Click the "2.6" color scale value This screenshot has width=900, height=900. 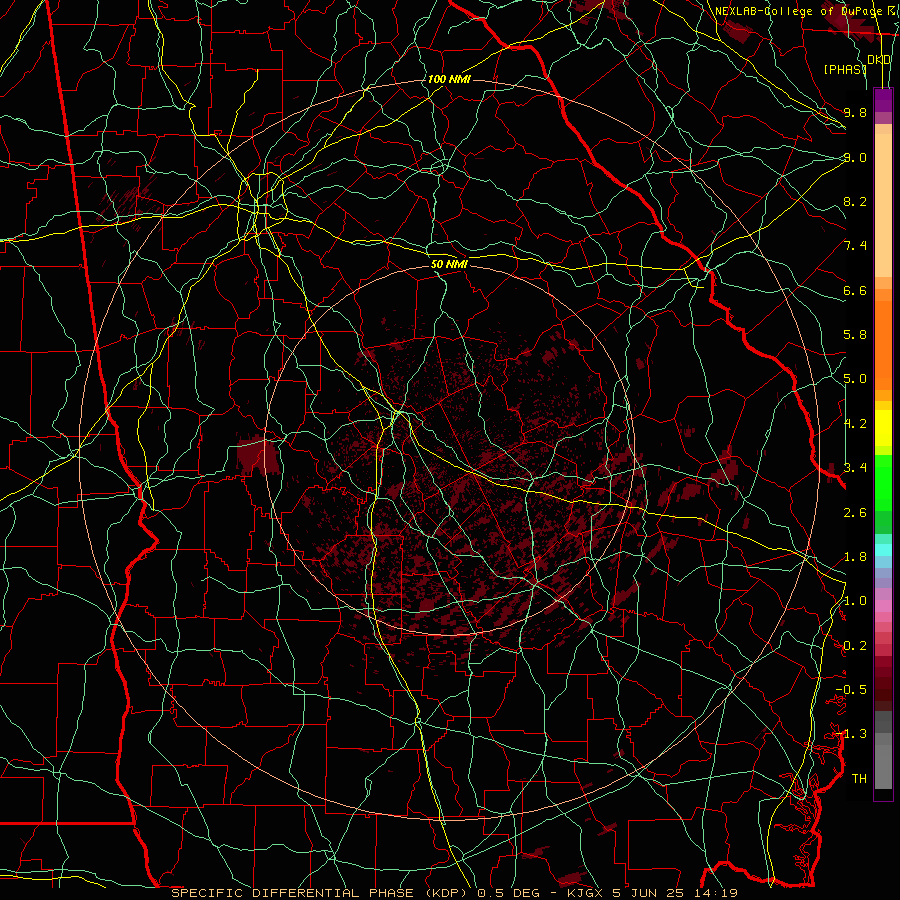[855, 512]
